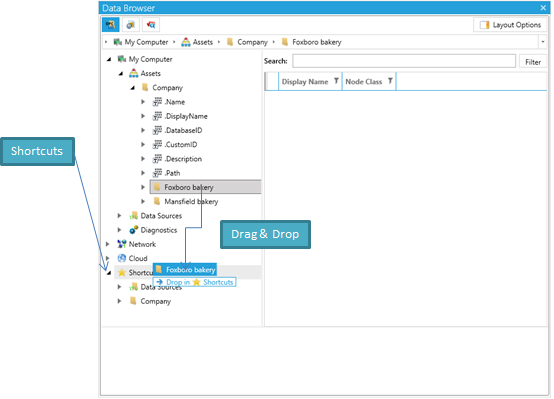Expand the Mansfield bakery tree node
This screenshot has height=399, width=554.
(143, 201)
